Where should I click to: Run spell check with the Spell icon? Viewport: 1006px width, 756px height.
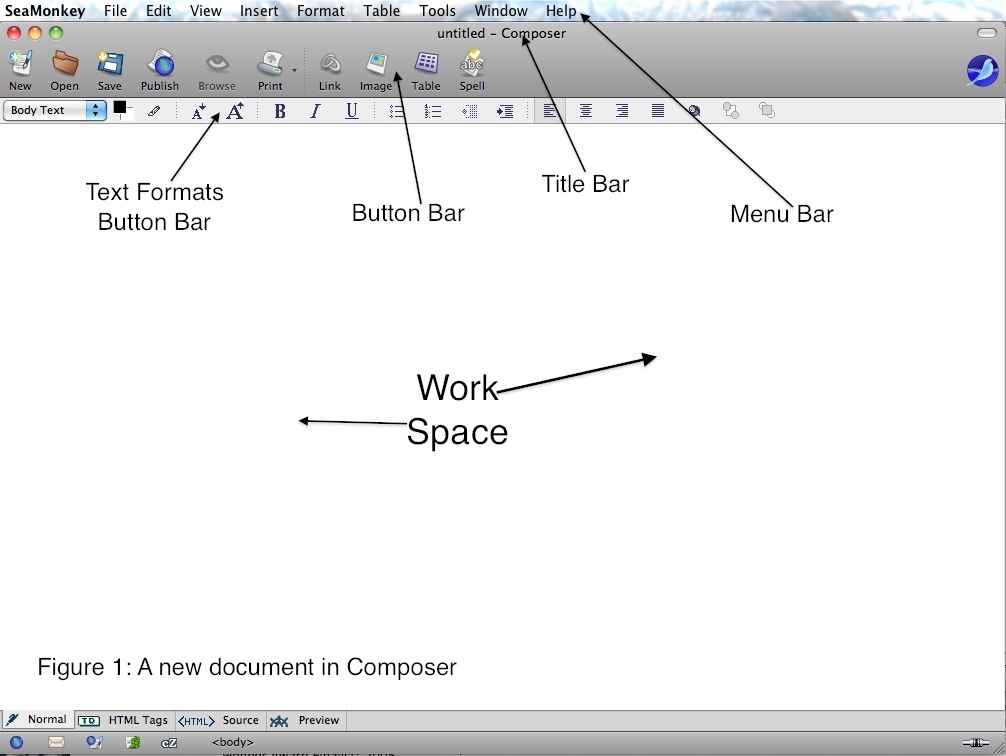472,70
